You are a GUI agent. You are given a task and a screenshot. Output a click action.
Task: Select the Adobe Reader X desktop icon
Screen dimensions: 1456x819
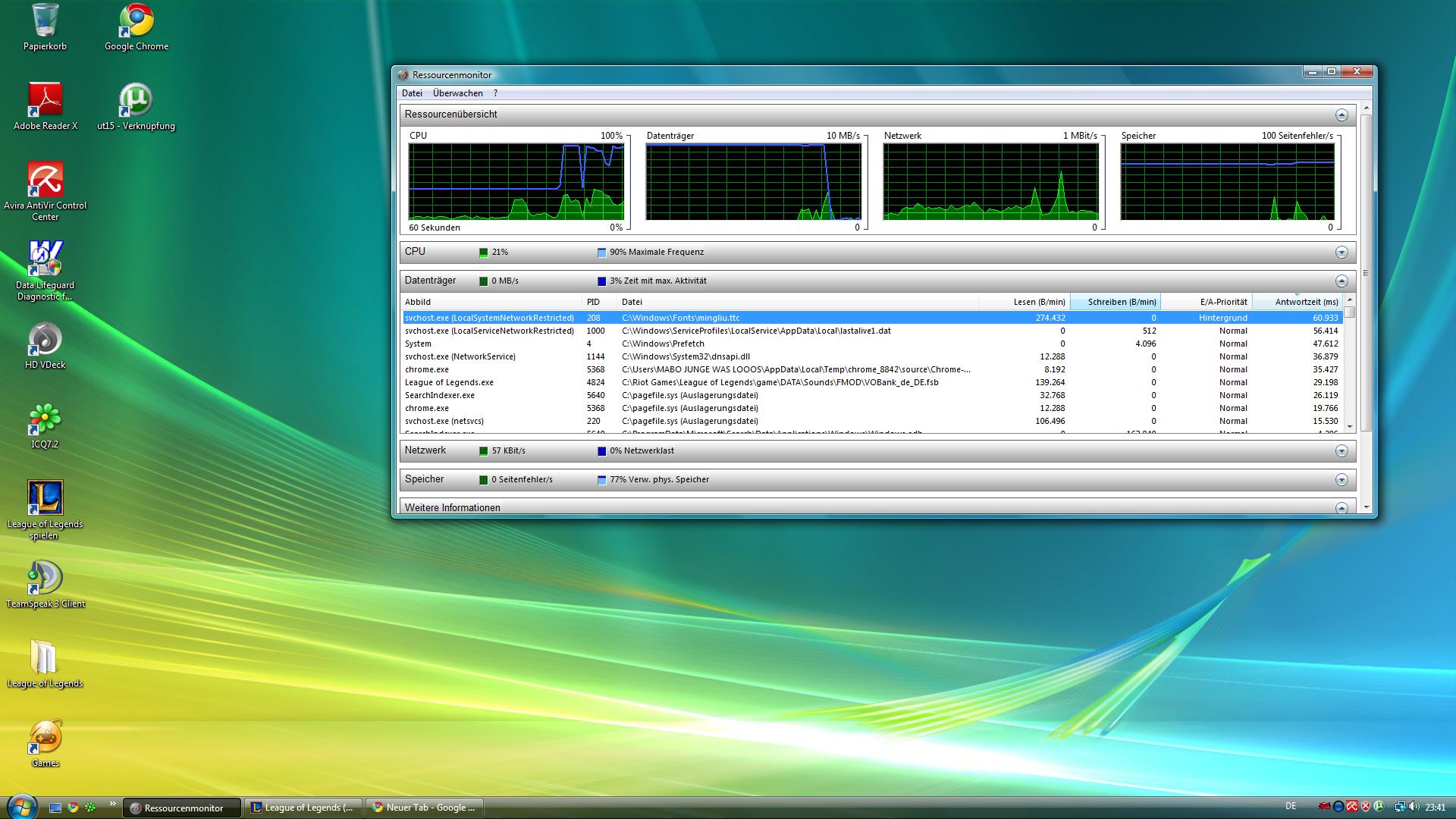tap(45, 106)
